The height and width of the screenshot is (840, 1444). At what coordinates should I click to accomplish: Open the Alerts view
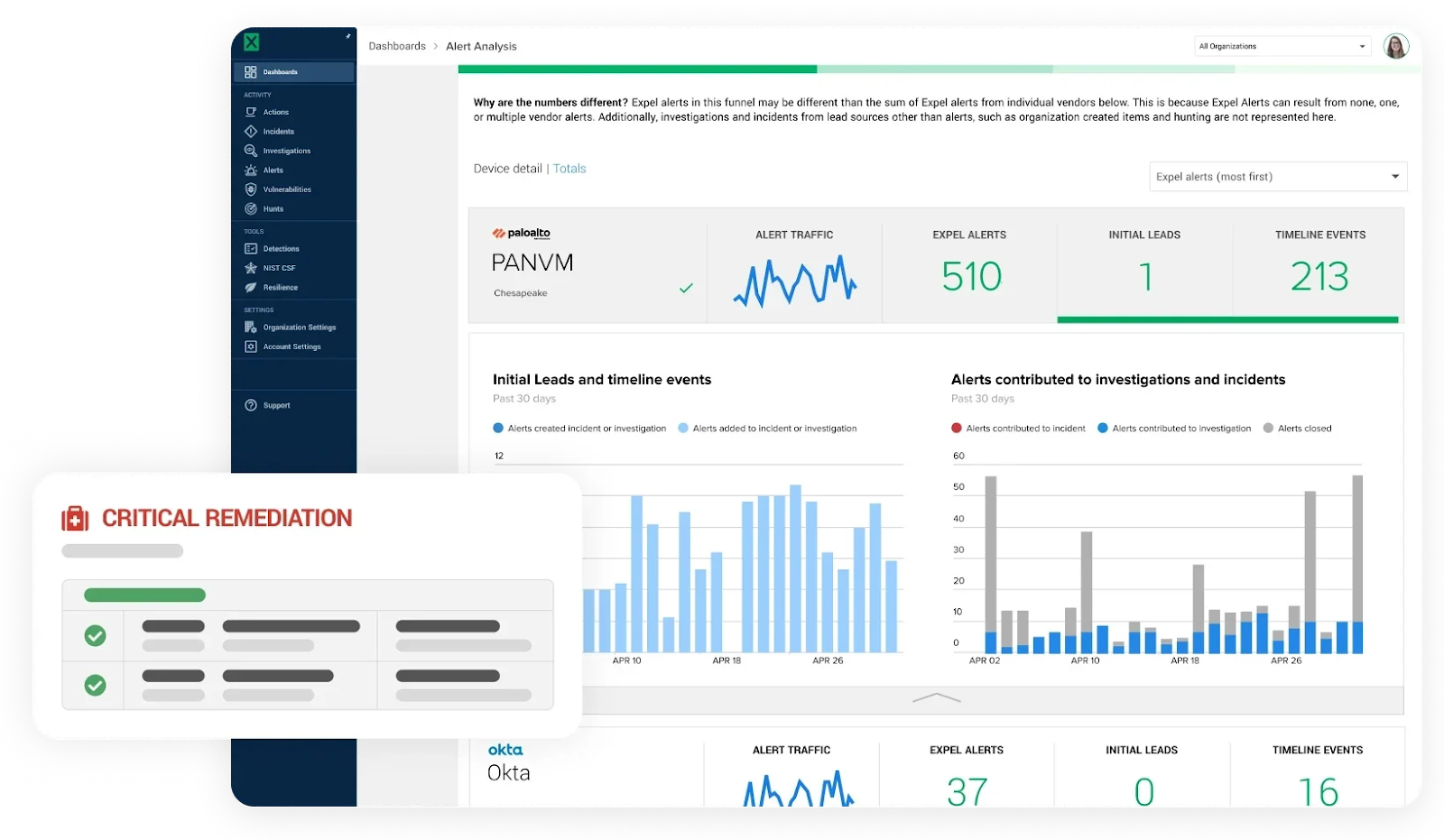251,170
